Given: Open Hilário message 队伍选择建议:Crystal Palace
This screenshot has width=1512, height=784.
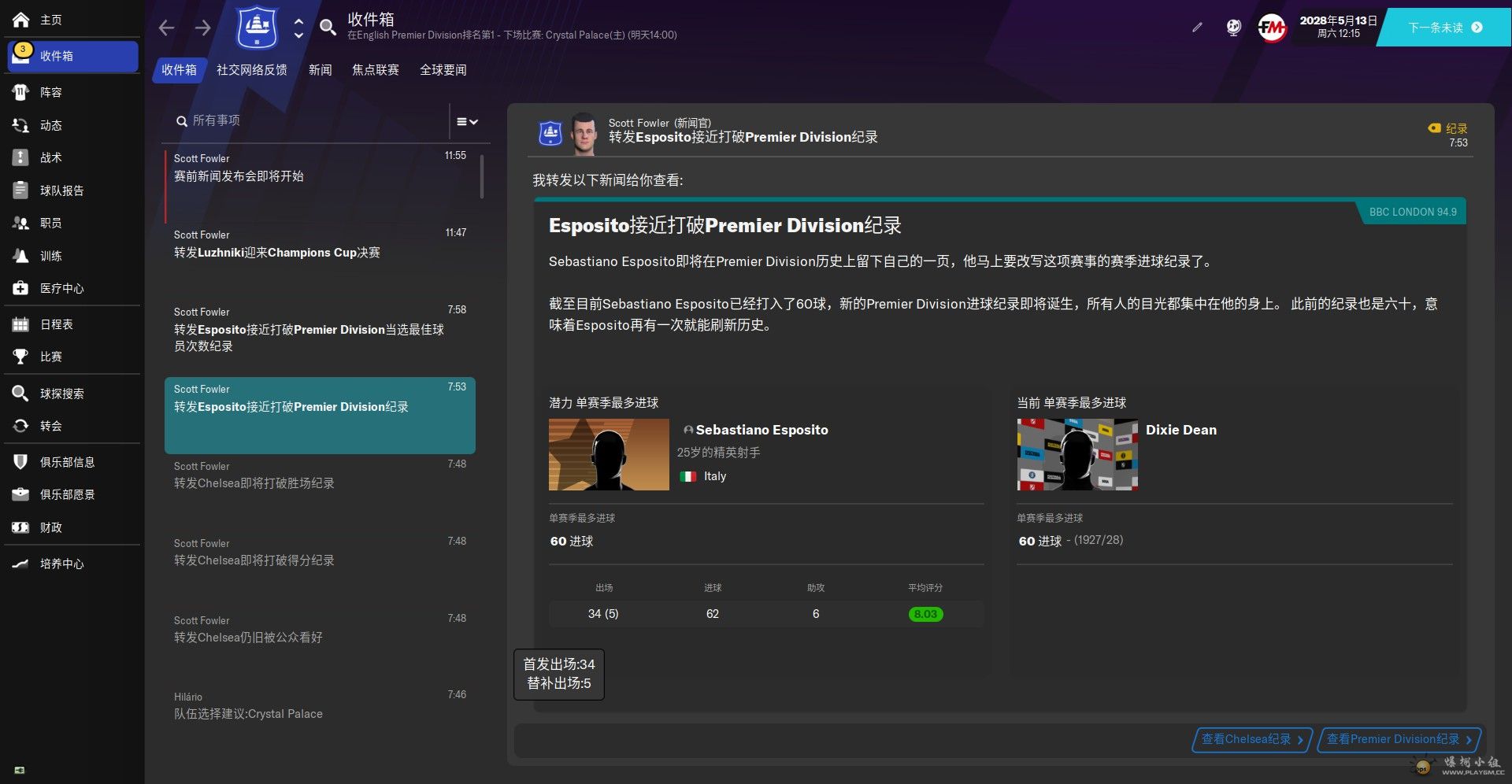Looking at the screenshot, I should (x=320, y=723).
